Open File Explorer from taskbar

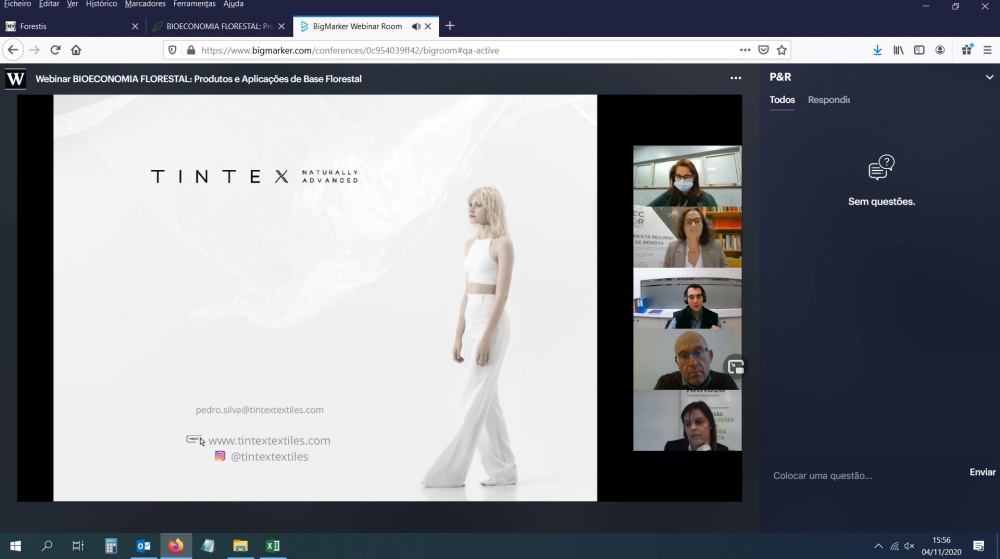[x=240, y=546]
